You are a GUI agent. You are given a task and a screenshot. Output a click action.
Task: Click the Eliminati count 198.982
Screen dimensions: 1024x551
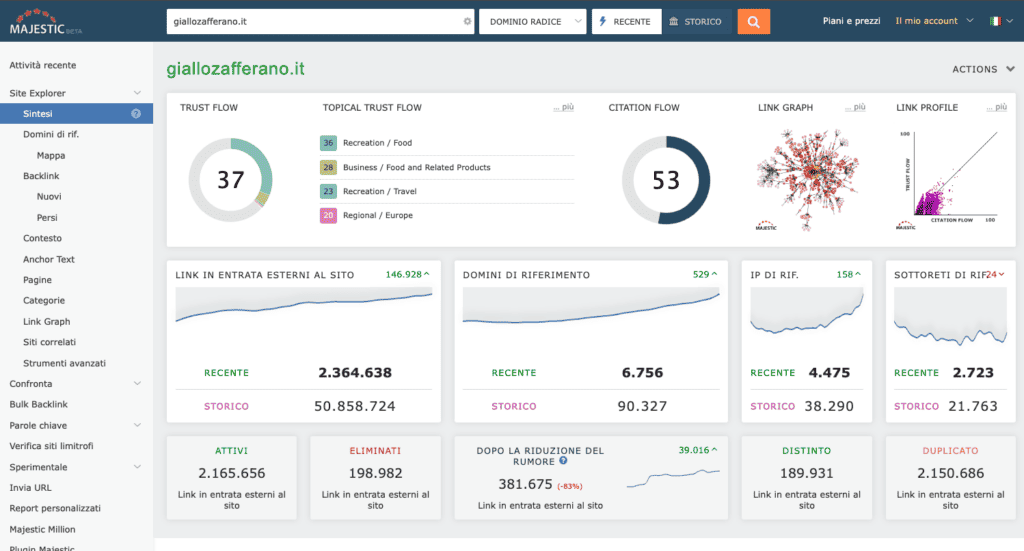[x=376, y=473]
